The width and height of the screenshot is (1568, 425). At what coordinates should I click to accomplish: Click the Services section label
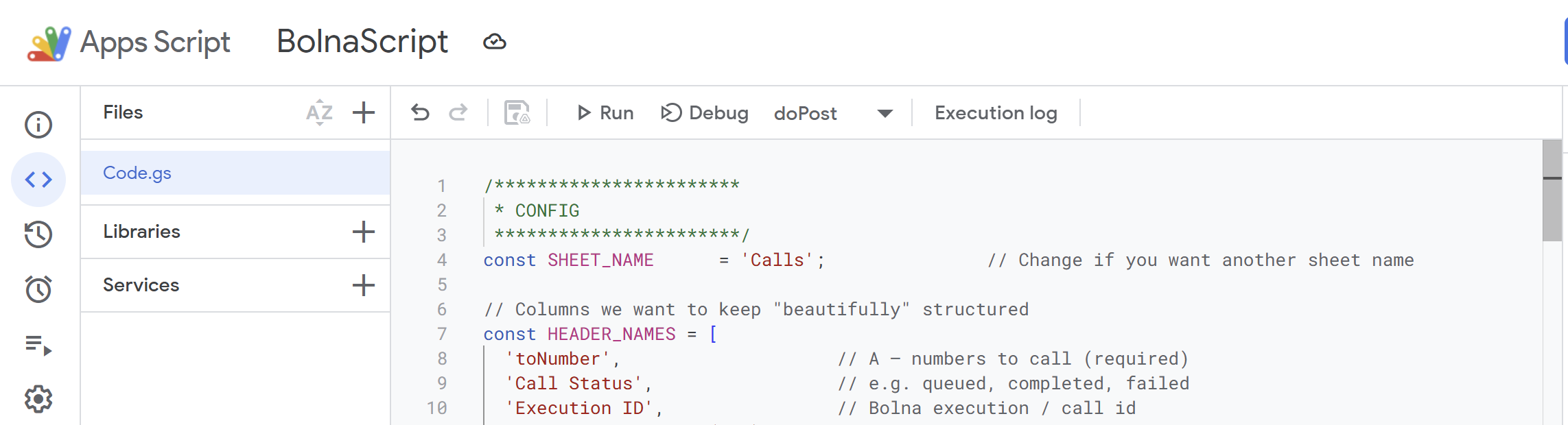click(141, 285)
